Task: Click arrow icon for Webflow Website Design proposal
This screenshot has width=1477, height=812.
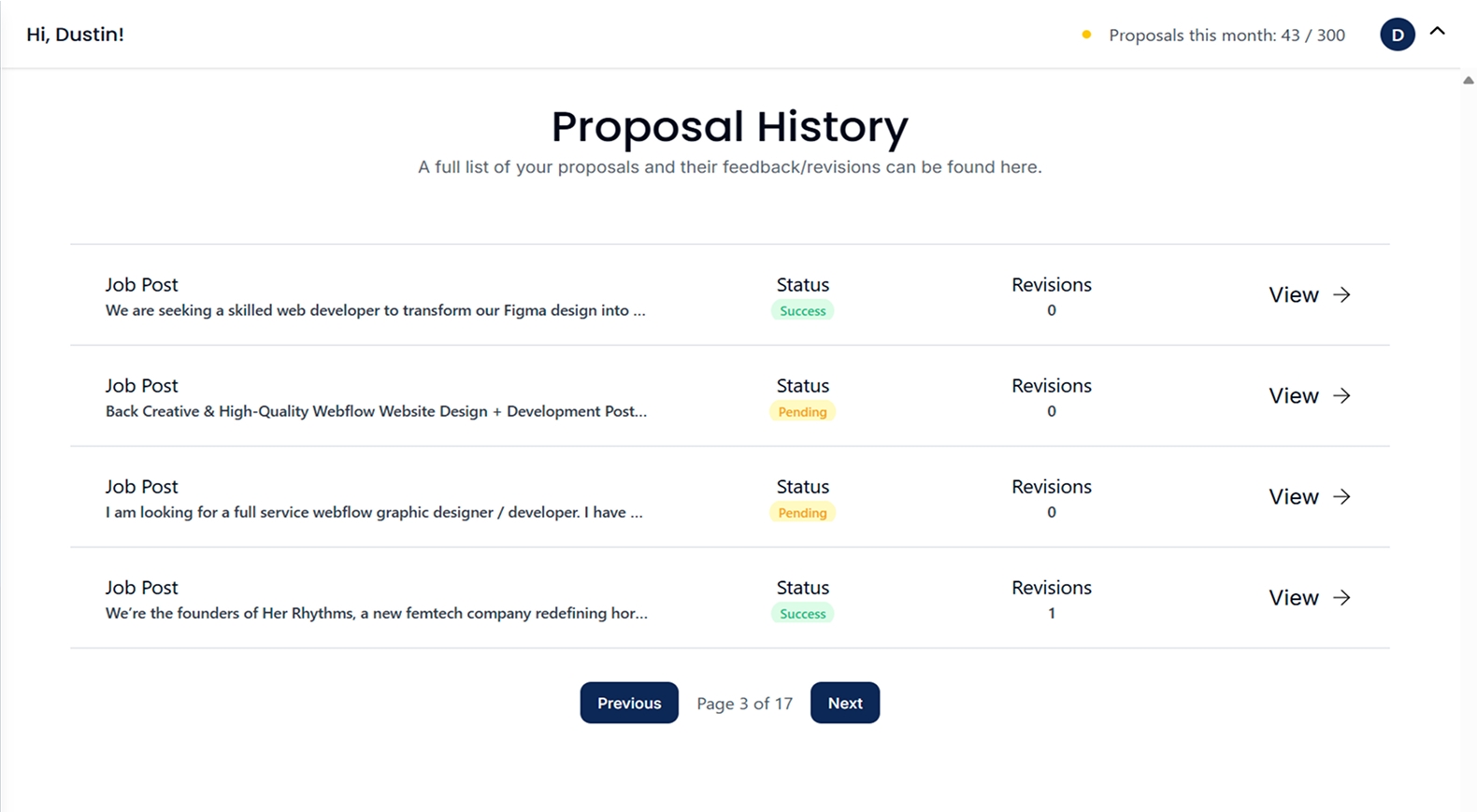Action: click(1341, 396)
